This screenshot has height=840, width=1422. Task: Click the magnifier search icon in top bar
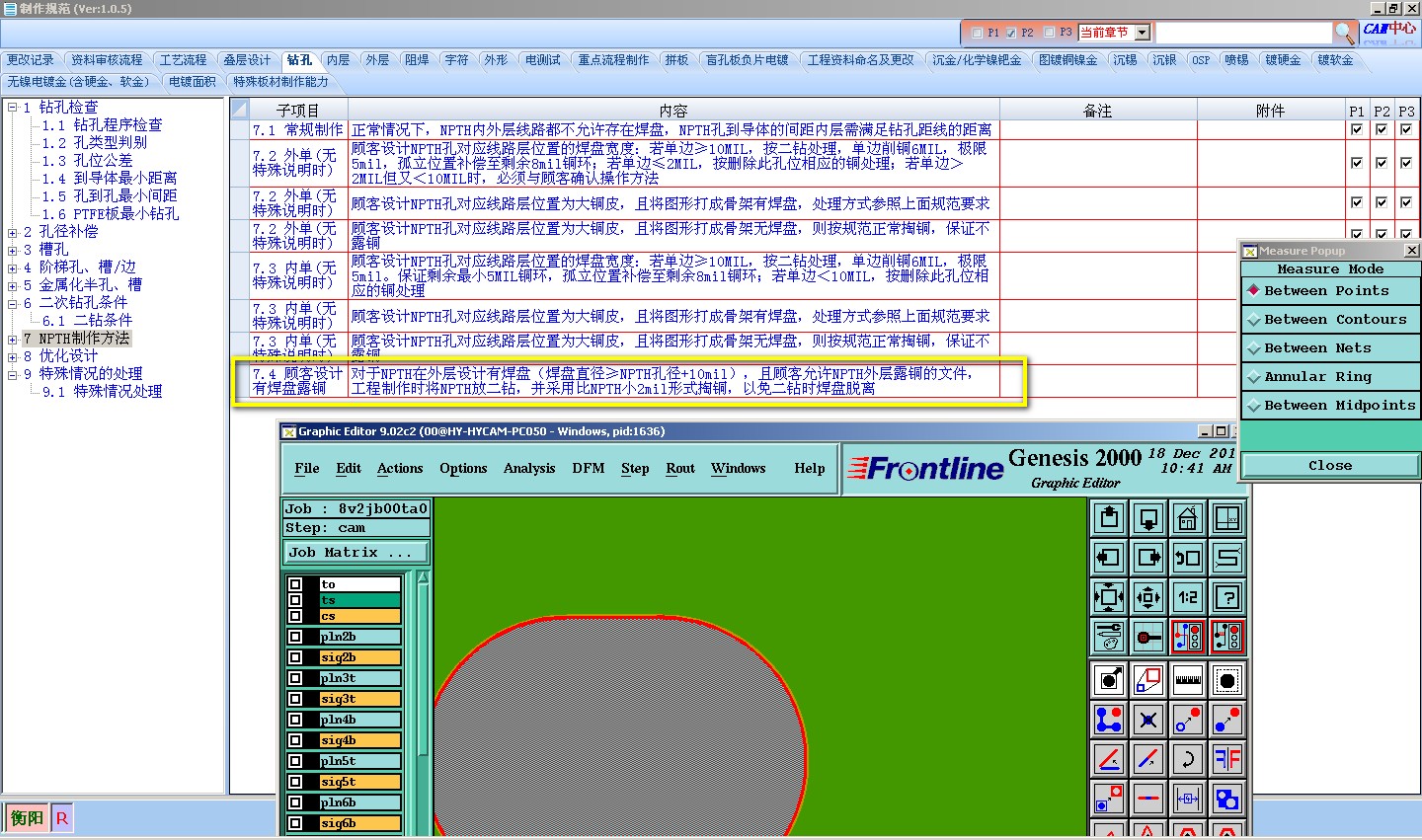click(1344, 33)
